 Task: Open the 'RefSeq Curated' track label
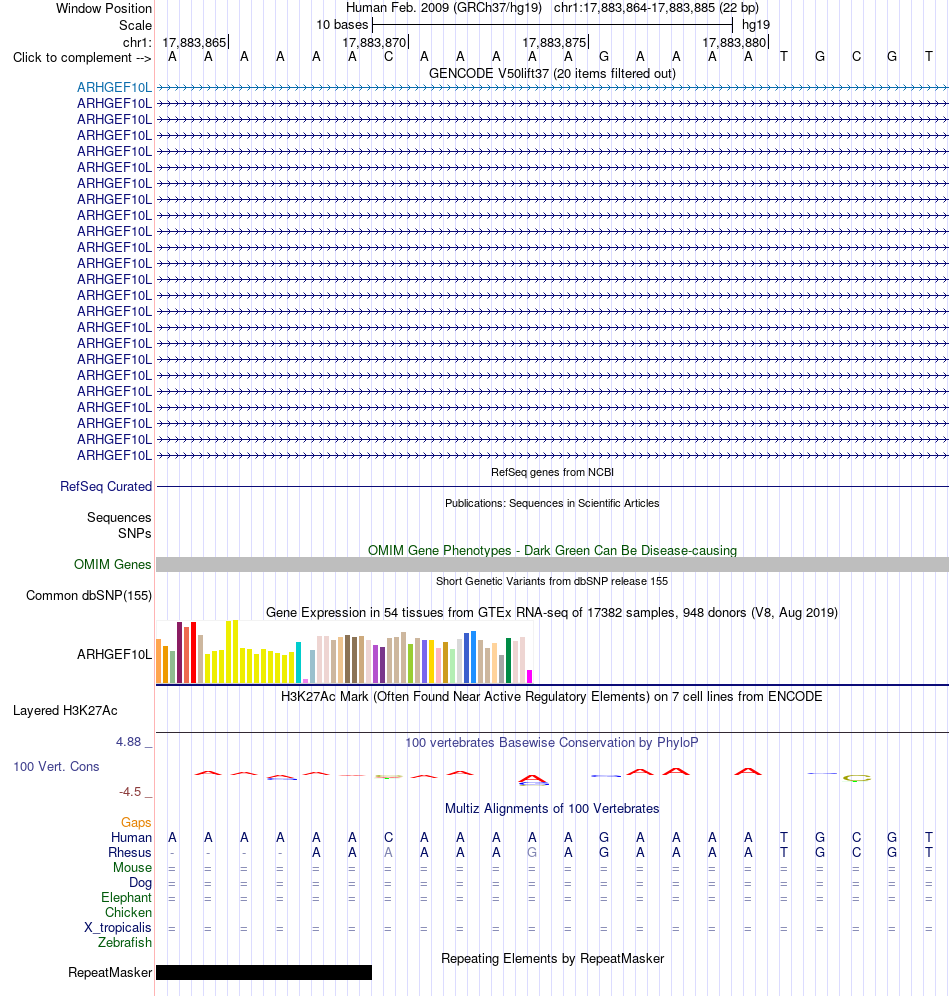[106, 487]
